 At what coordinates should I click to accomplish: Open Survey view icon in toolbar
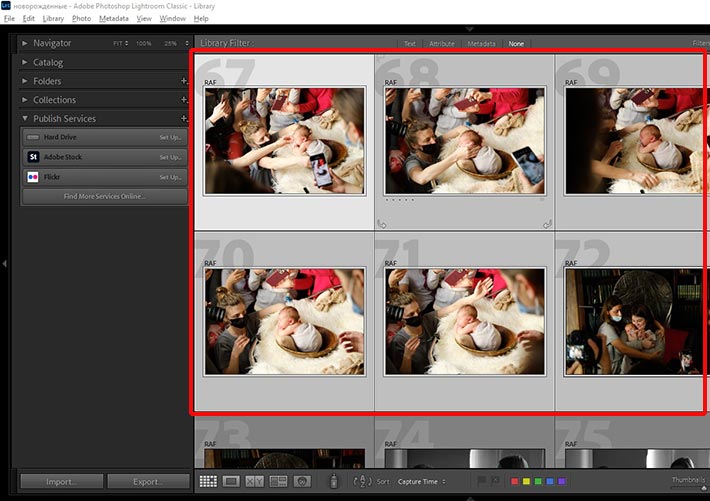278,481
